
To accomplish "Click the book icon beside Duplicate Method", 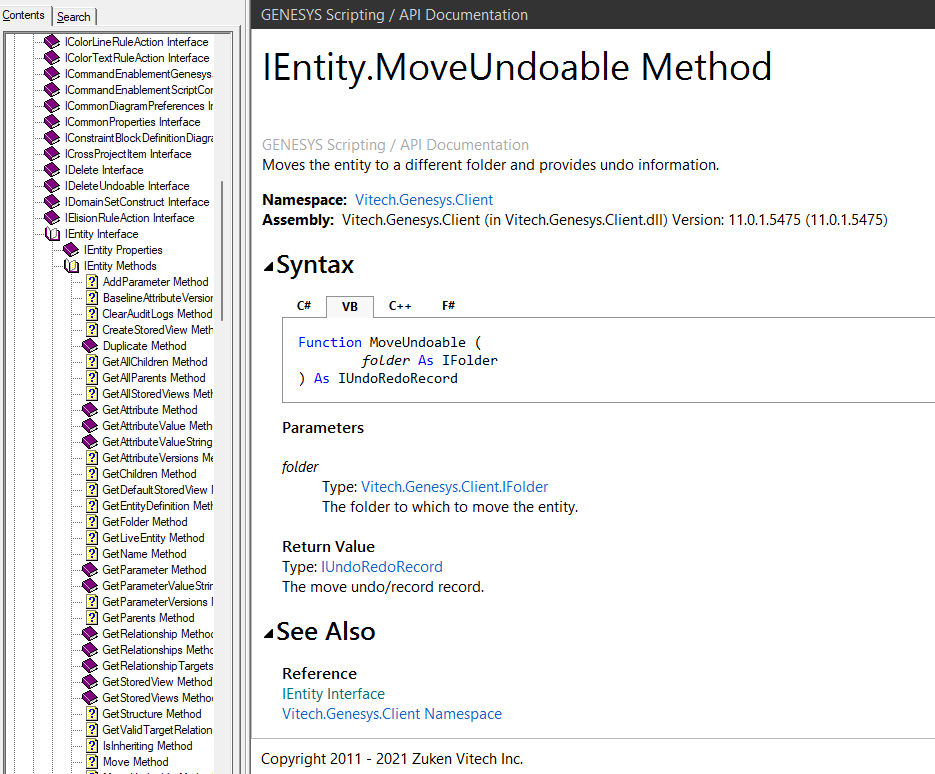I will pyautogui.click(x=90, y=346).
